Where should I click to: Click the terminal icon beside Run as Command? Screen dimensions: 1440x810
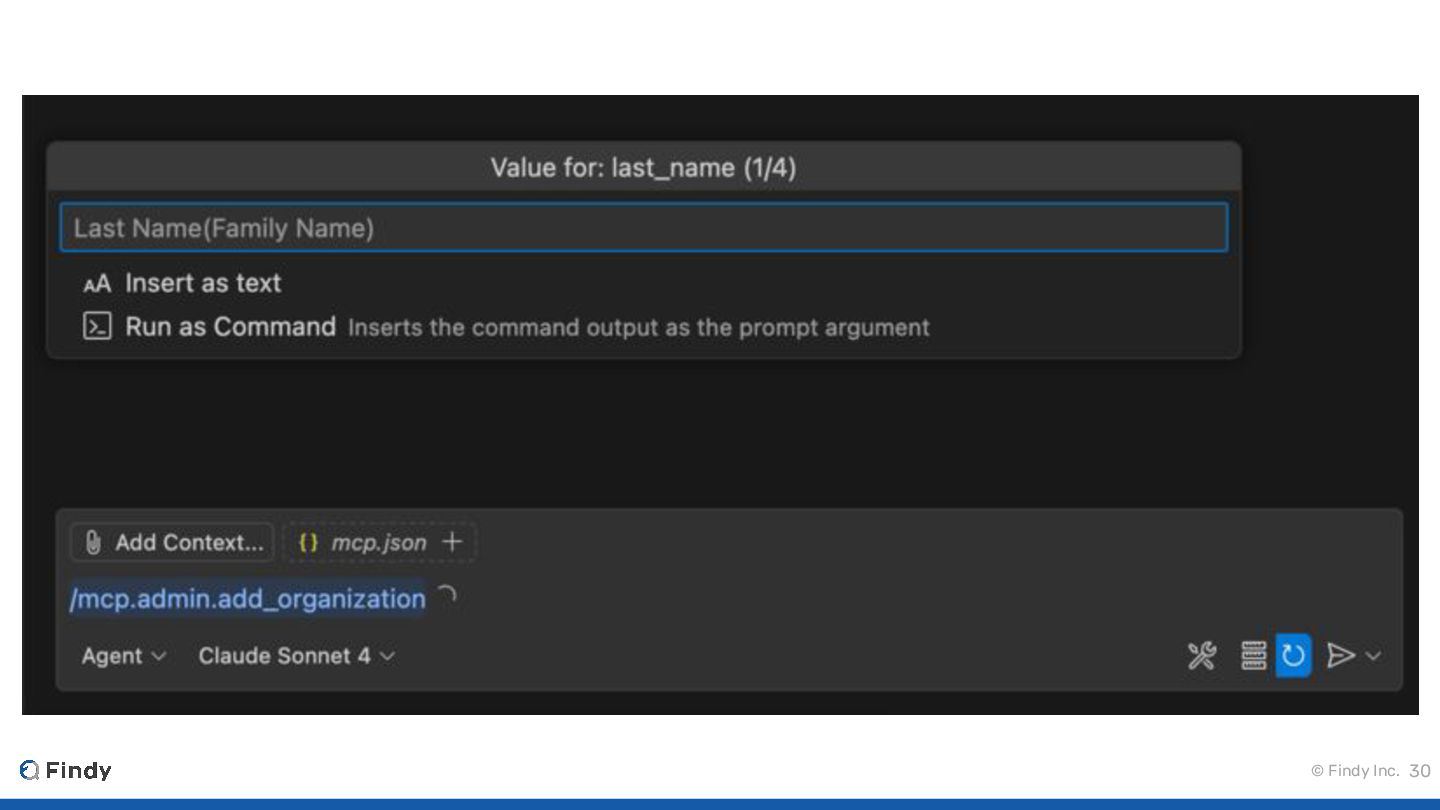(x=97, y=327)
